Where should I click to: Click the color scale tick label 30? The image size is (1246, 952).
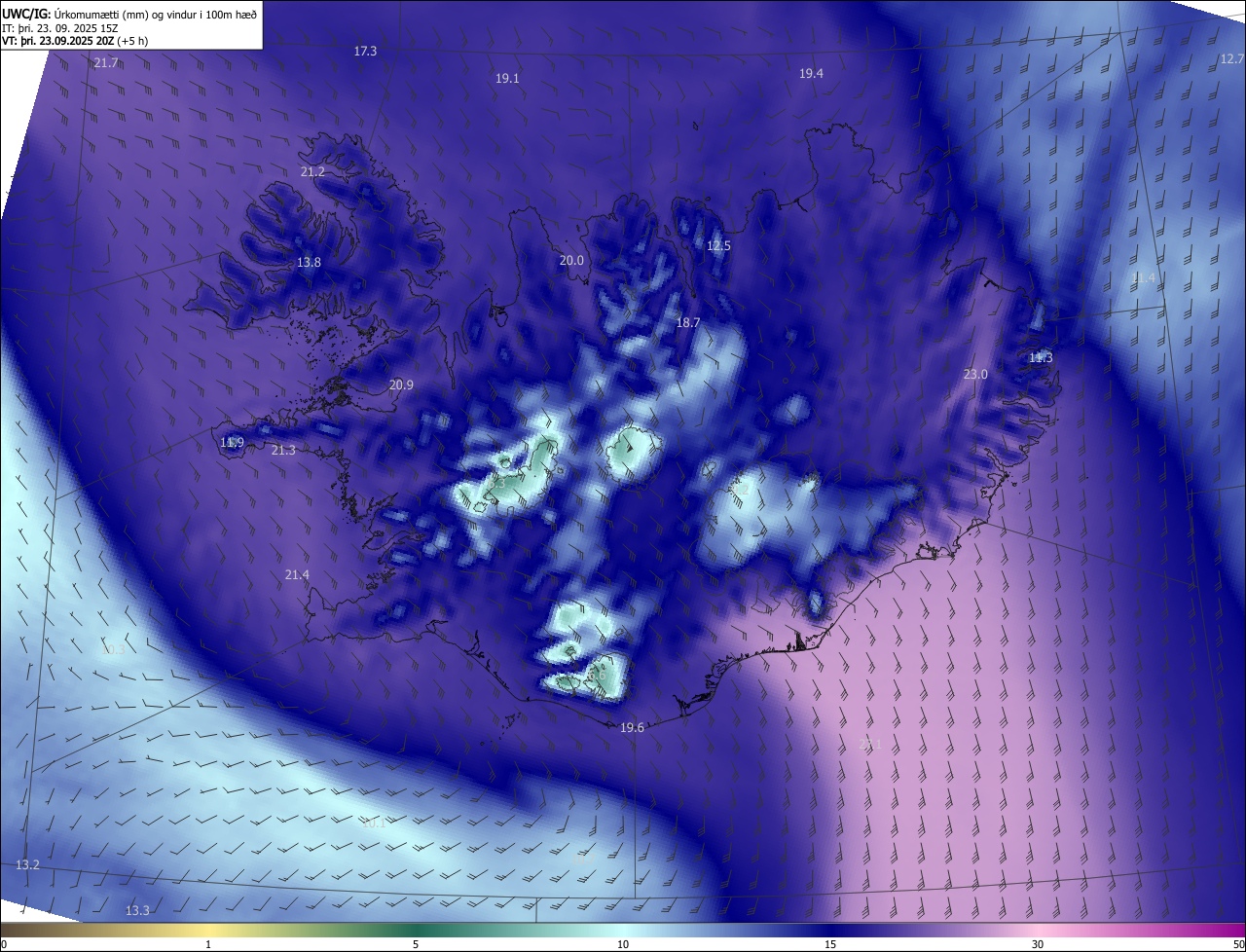1038,944
